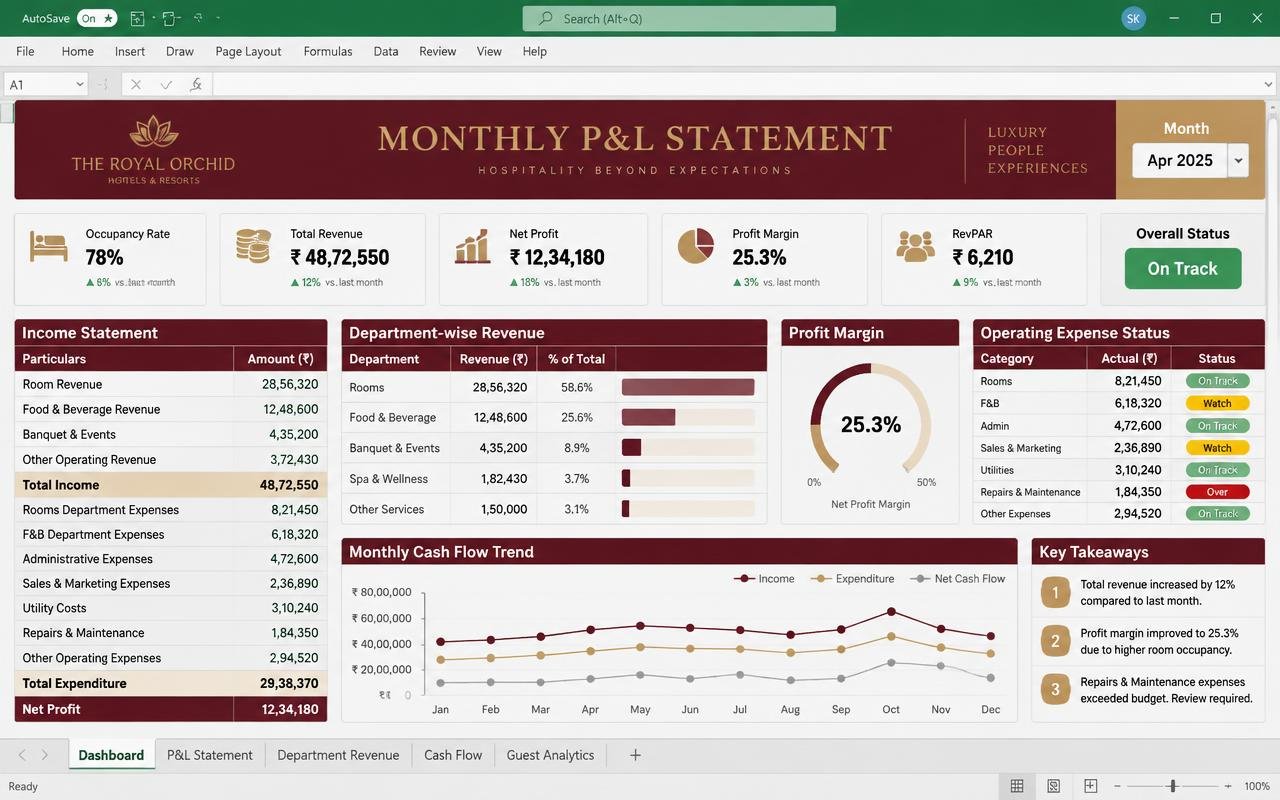
Task: Switch to the Department Revenue sheet tab
Action: click(338, 755)
